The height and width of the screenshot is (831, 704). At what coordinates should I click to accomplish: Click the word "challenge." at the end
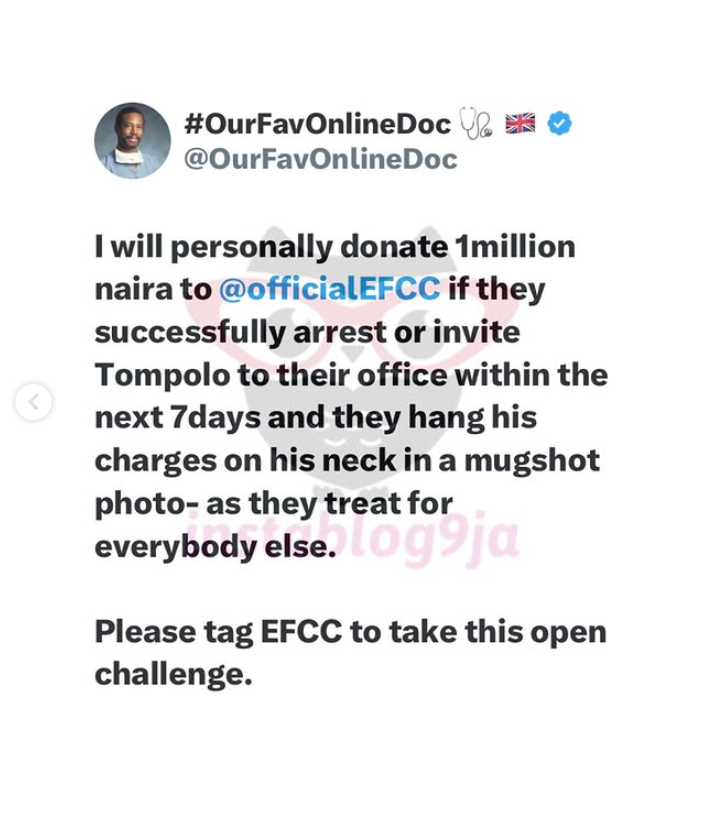tap(172, 675)
